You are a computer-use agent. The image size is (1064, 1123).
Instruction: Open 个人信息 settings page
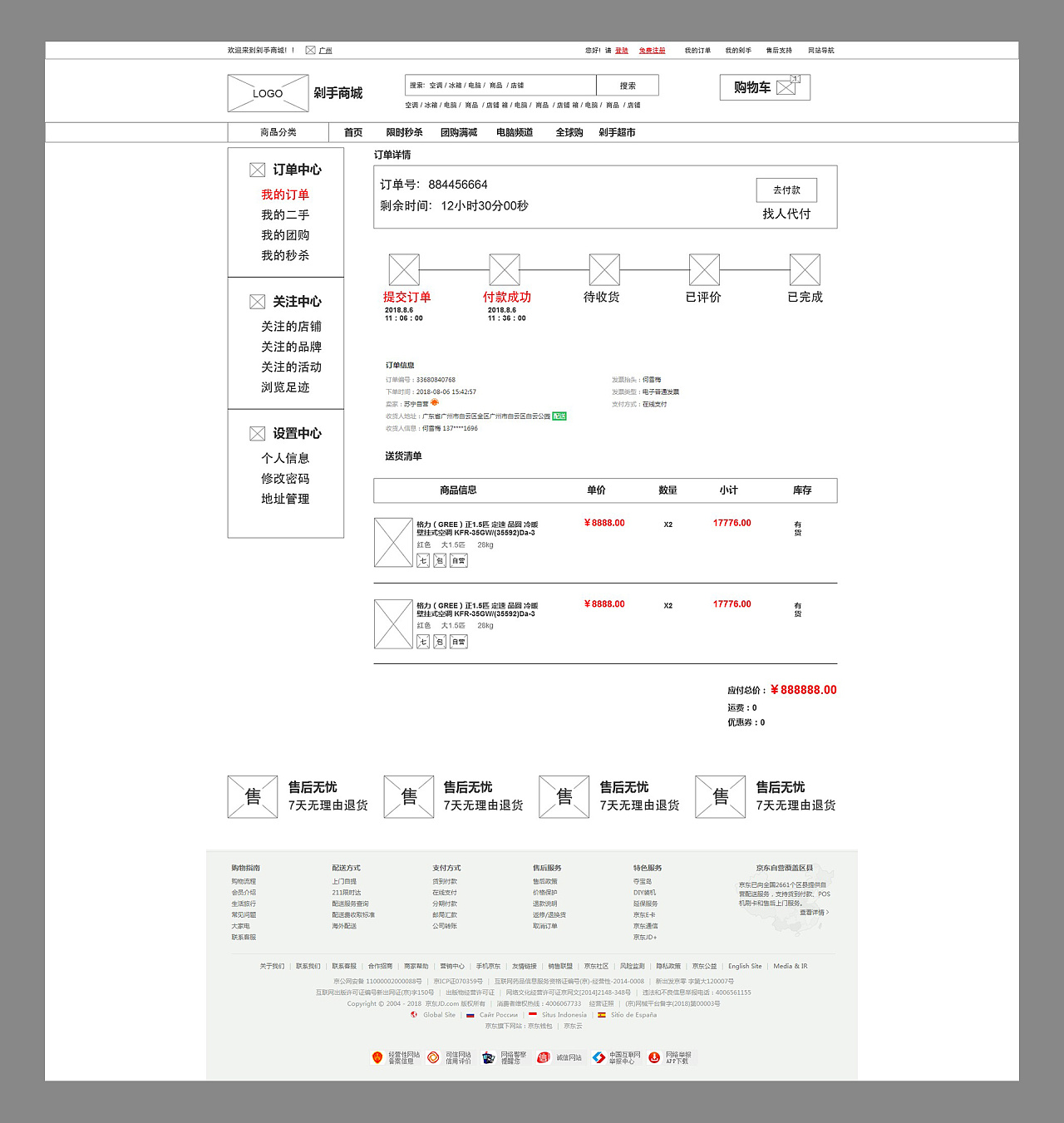285,458
